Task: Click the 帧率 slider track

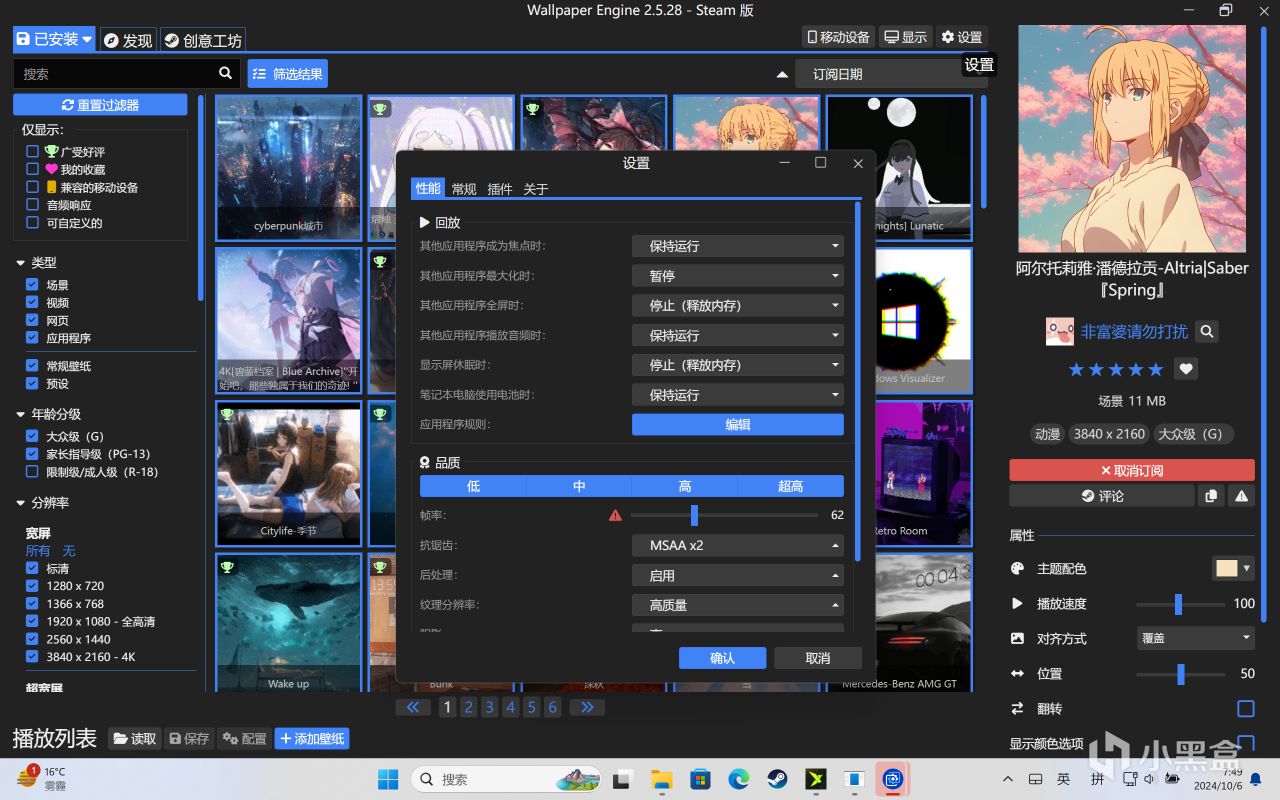Action: [x=725, y=515]
